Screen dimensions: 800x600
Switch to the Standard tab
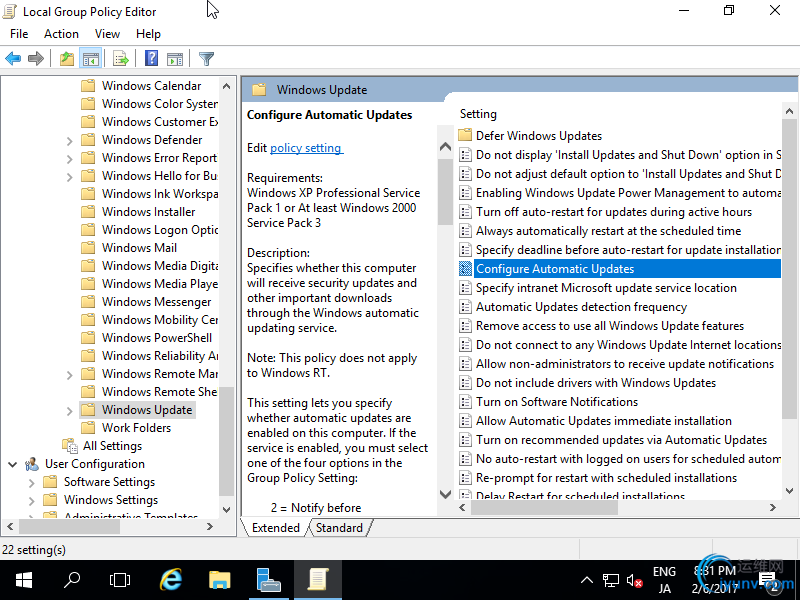tap(339, 528)
